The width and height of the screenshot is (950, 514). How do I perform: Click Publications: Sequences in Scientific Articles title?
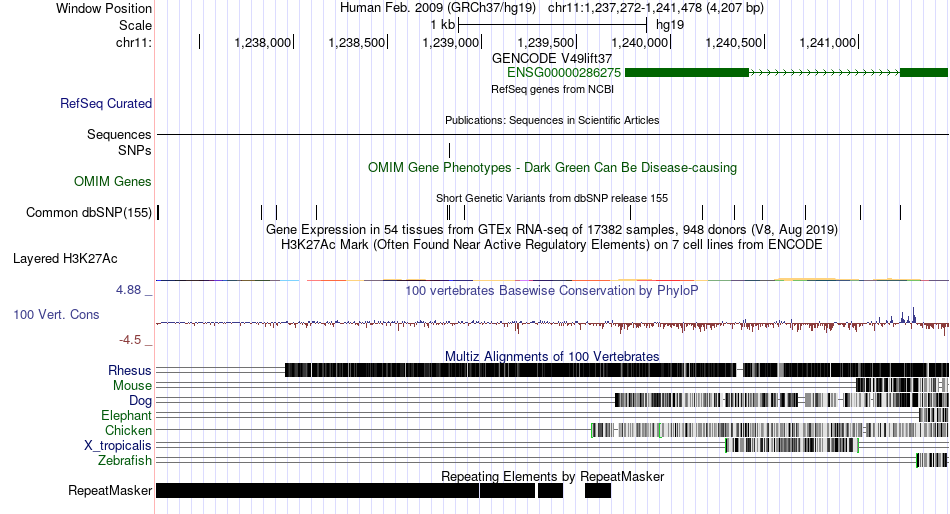(552, 120)
